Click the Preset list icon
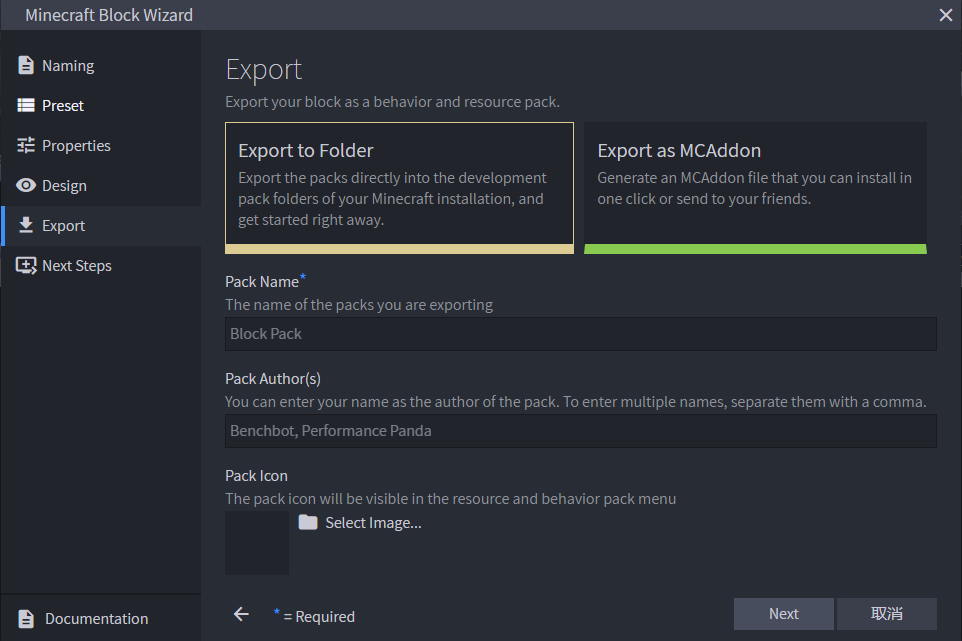 [26, 106]
